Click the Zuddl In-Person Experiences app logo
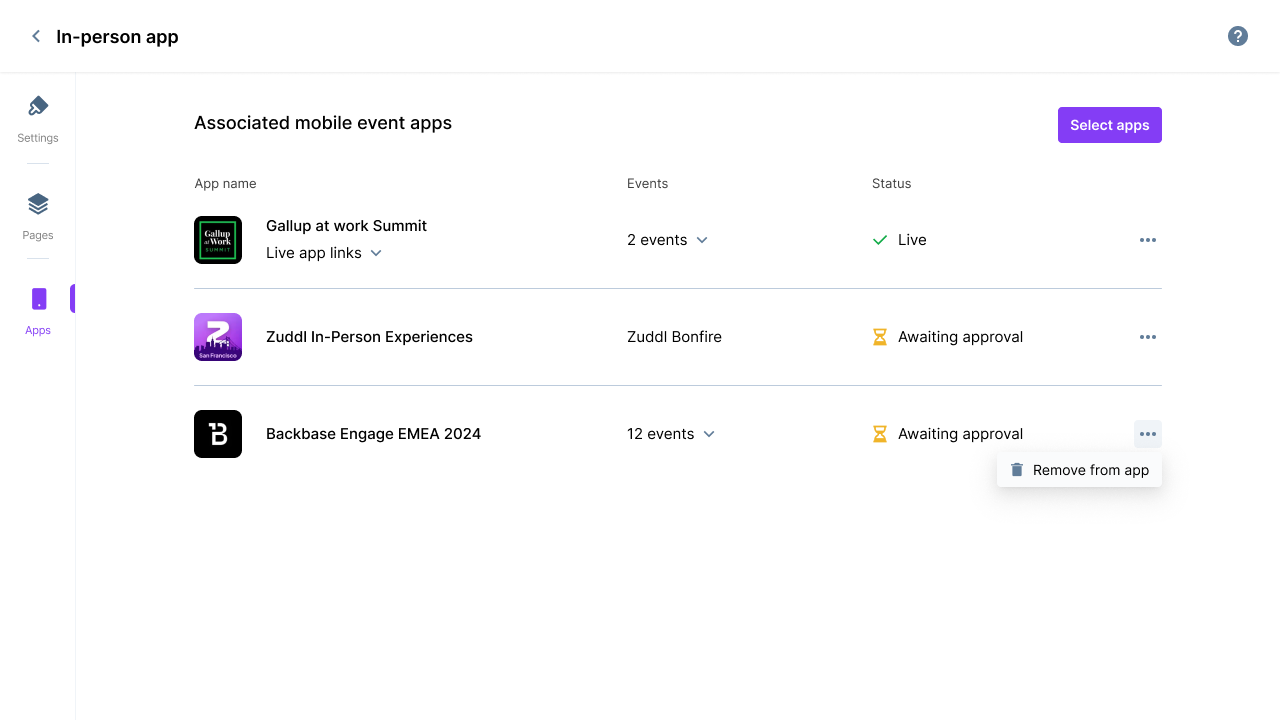The width and height of the screenshot is (1280, 720). click(x=218, y=337)
